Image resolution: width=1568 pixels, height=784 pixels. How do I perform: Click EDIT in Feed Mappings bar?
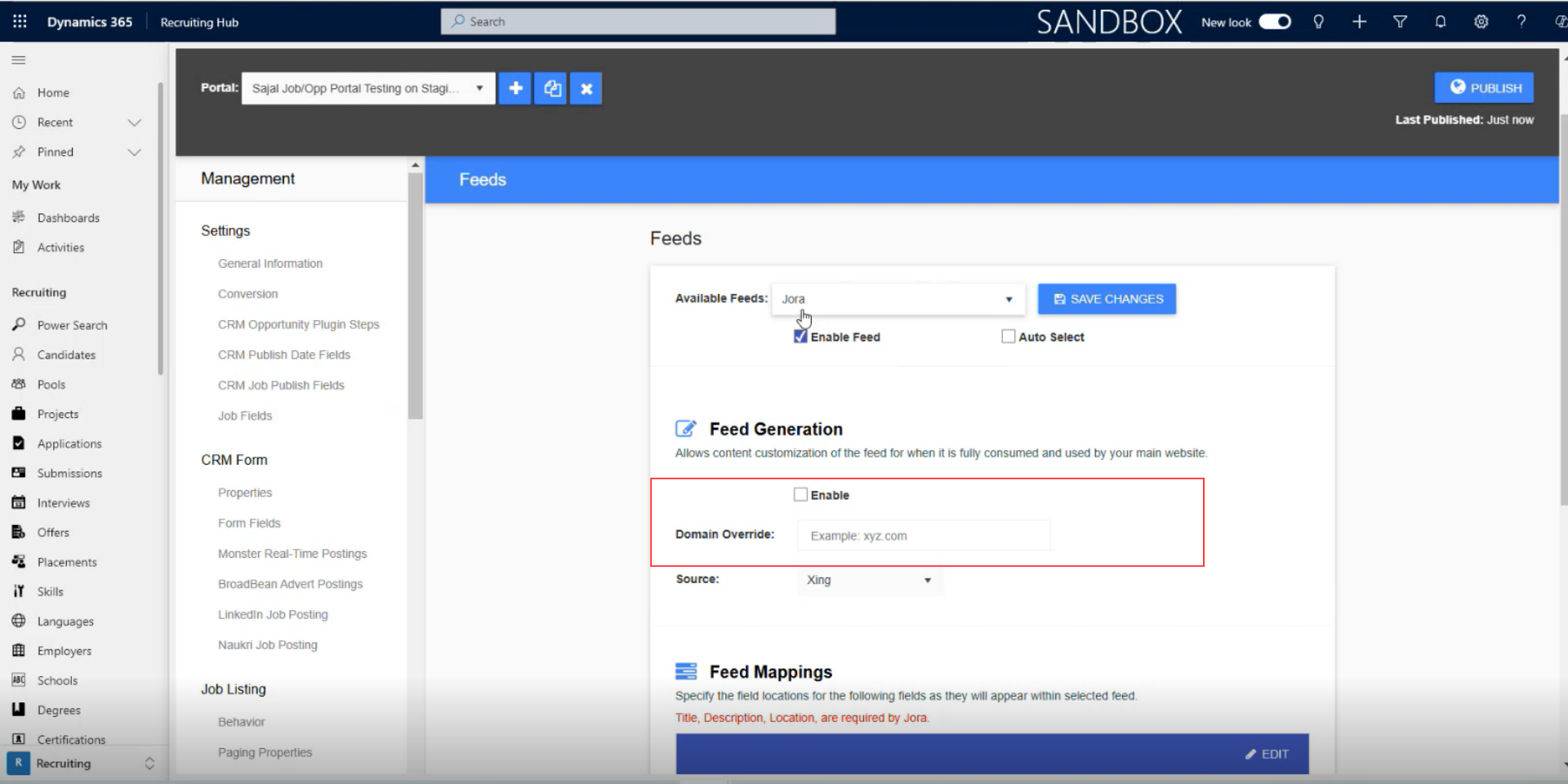point(1267,754)
